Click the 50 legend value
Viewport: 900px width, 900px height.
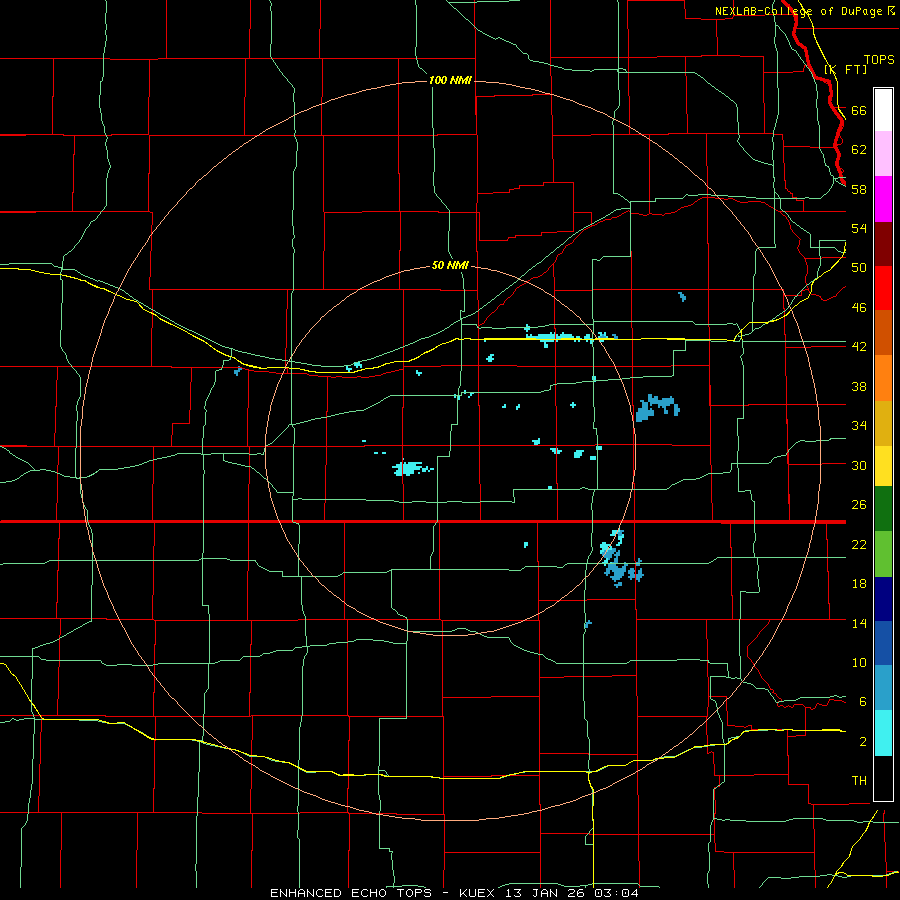(x=859, y=267)
